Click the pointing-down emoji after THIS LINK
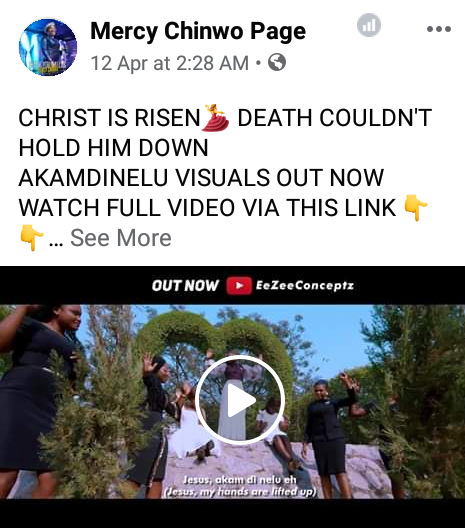Image resolution: width=465 pixels, height=528 pixels. click(x=415, y=207)
